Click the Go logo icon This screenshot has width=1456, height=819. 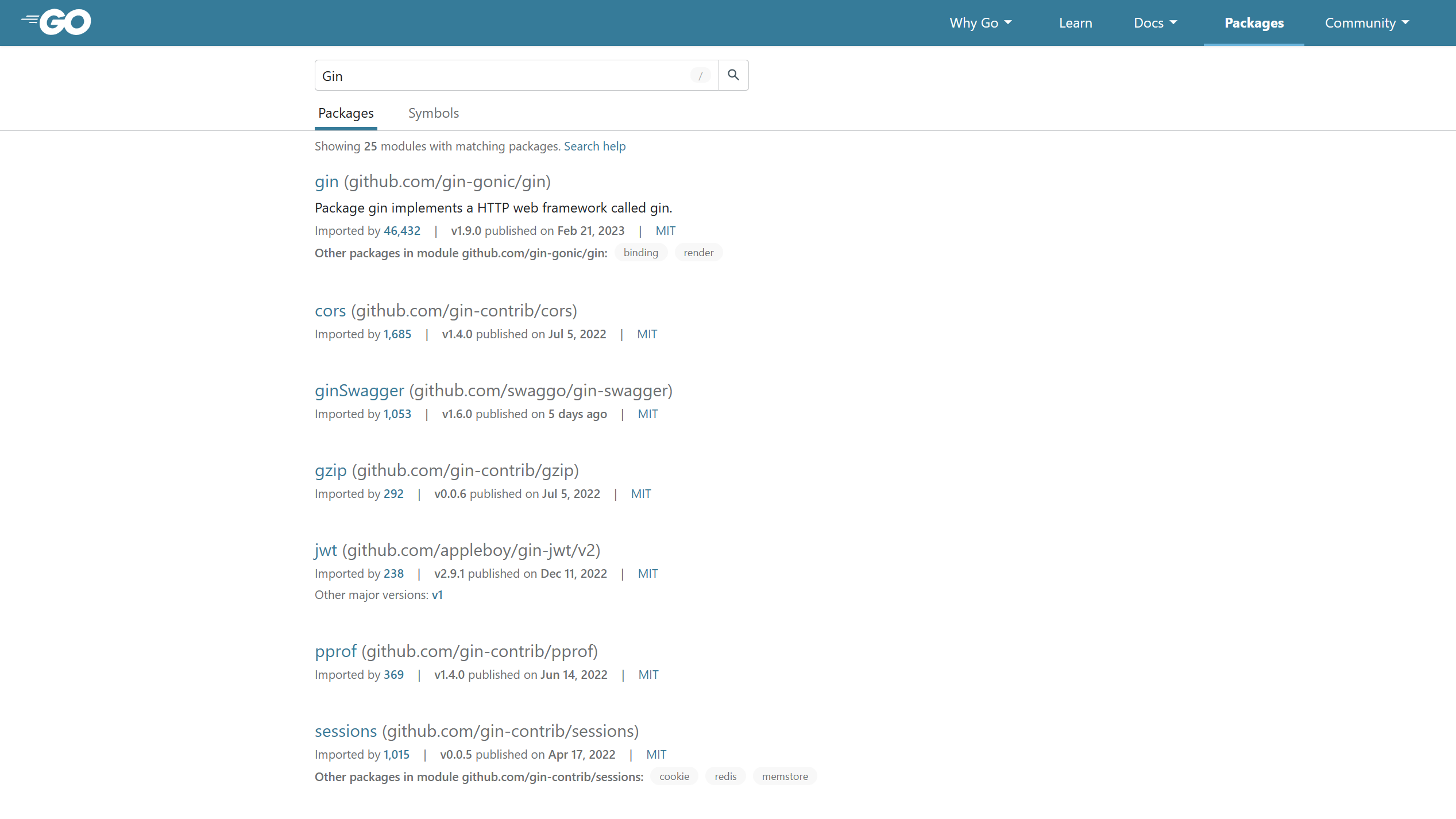(x=56, y=22)
